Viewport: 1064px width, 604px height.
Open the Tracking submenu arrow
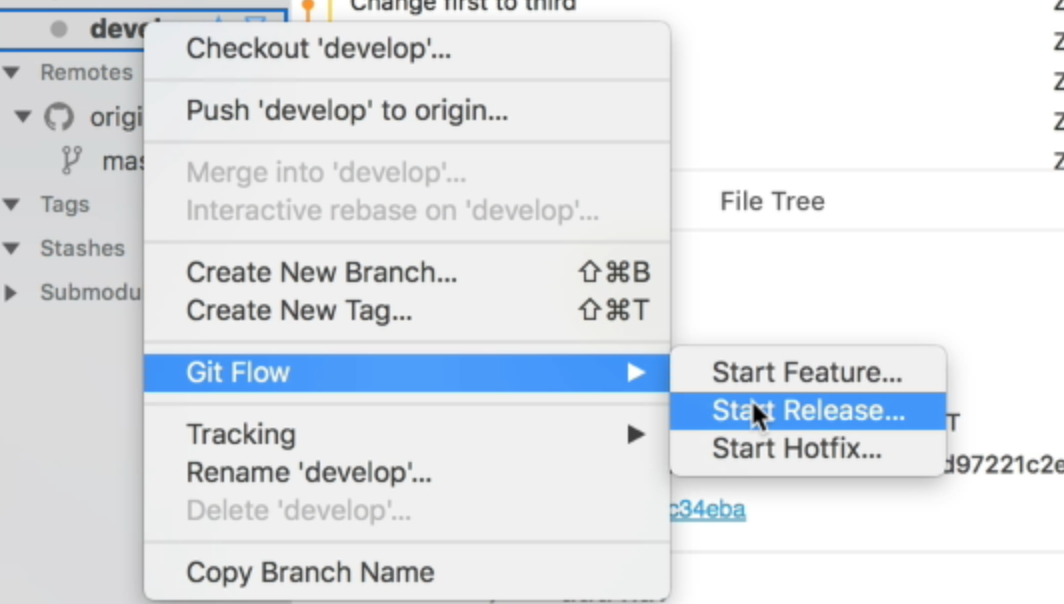(638, 434)
